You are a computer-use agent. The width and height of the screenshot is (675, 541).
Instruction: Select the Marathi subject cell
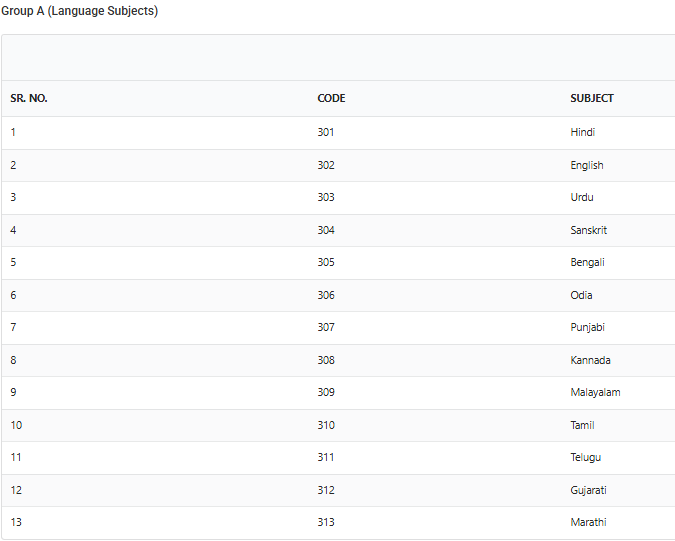tap(588, 522)
